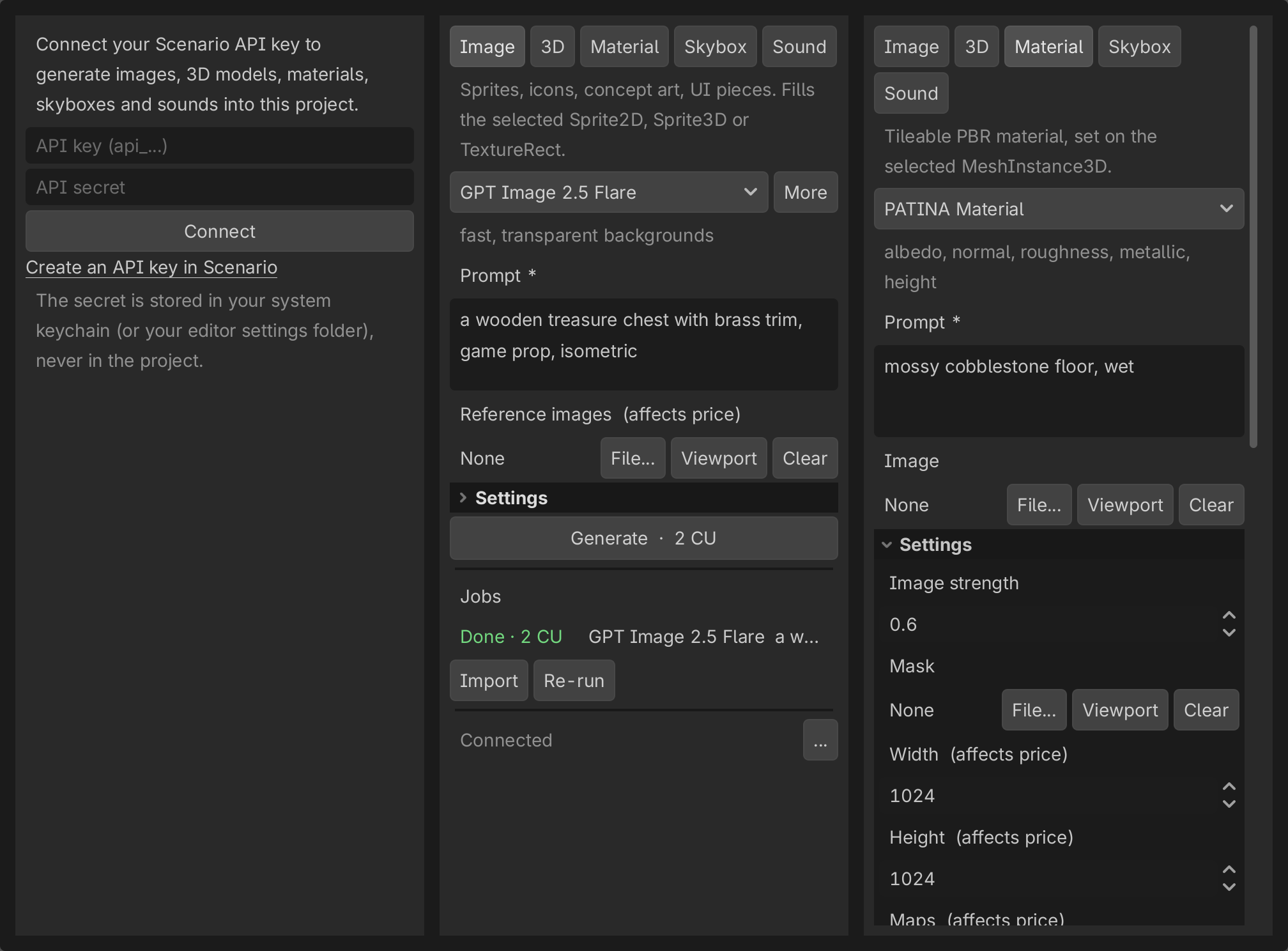Click Viewport beside Reference images
1288x951 pixels.
719,458
